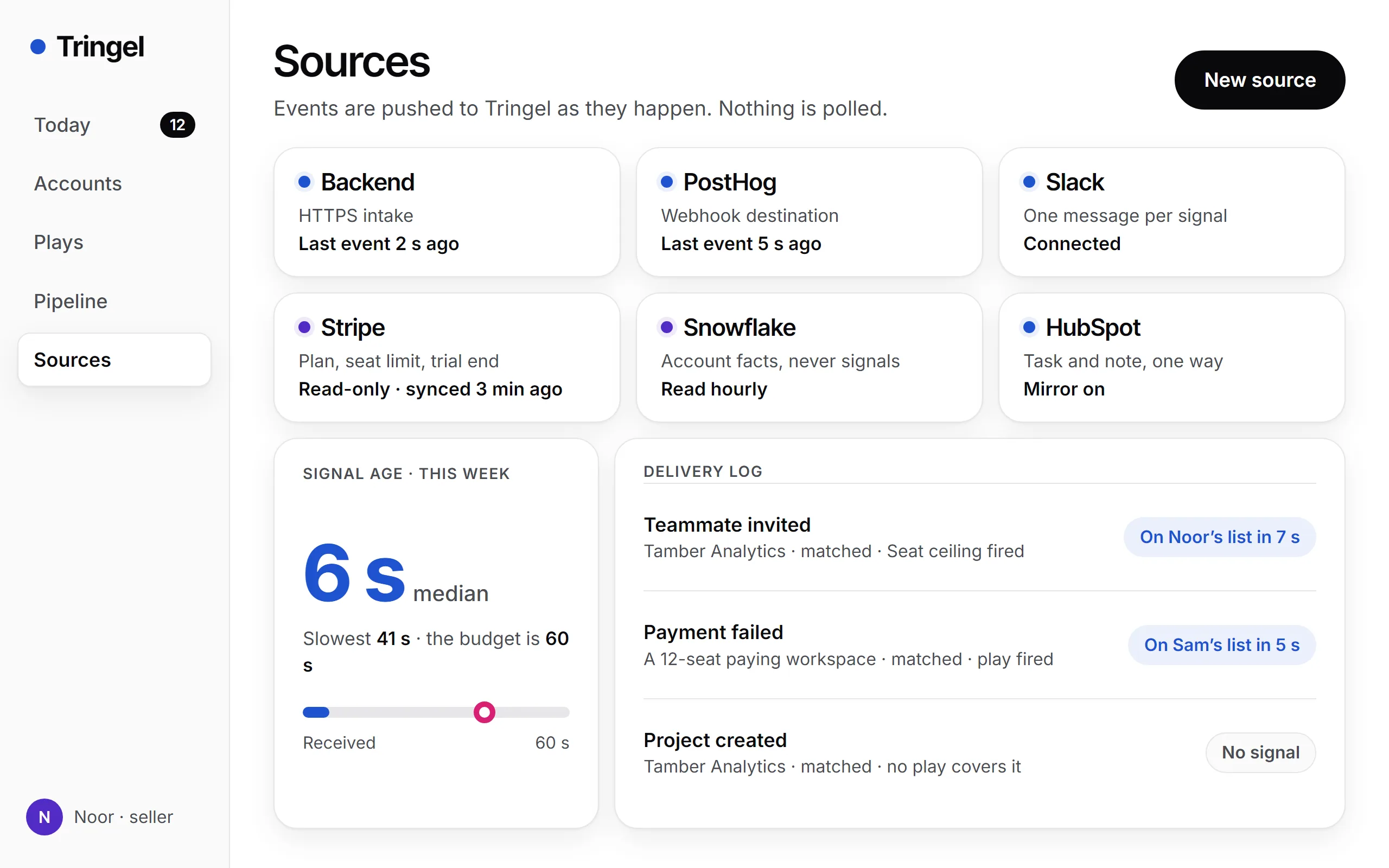
Task: Click the '6 s' median value
Action: tap(354, 574)
